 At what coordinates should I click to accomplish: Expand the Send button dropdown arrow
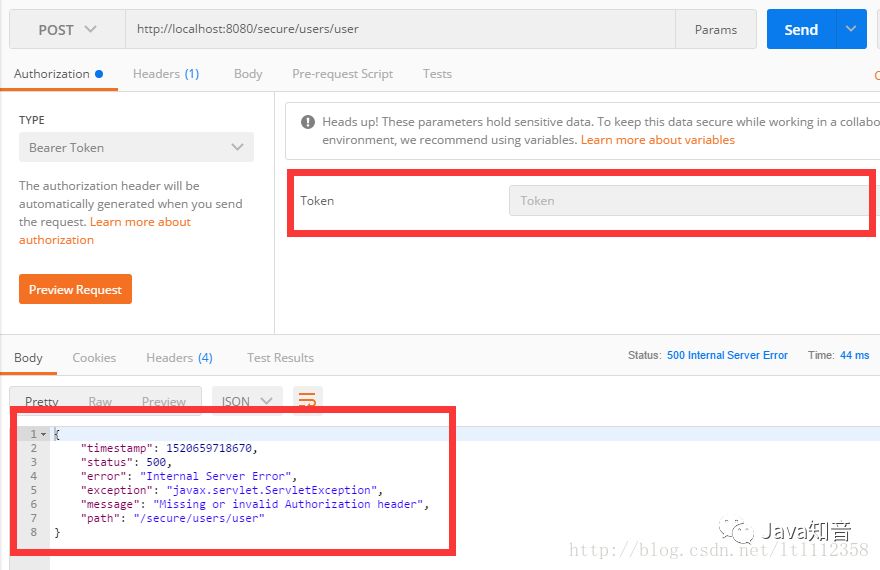(851, 29)
